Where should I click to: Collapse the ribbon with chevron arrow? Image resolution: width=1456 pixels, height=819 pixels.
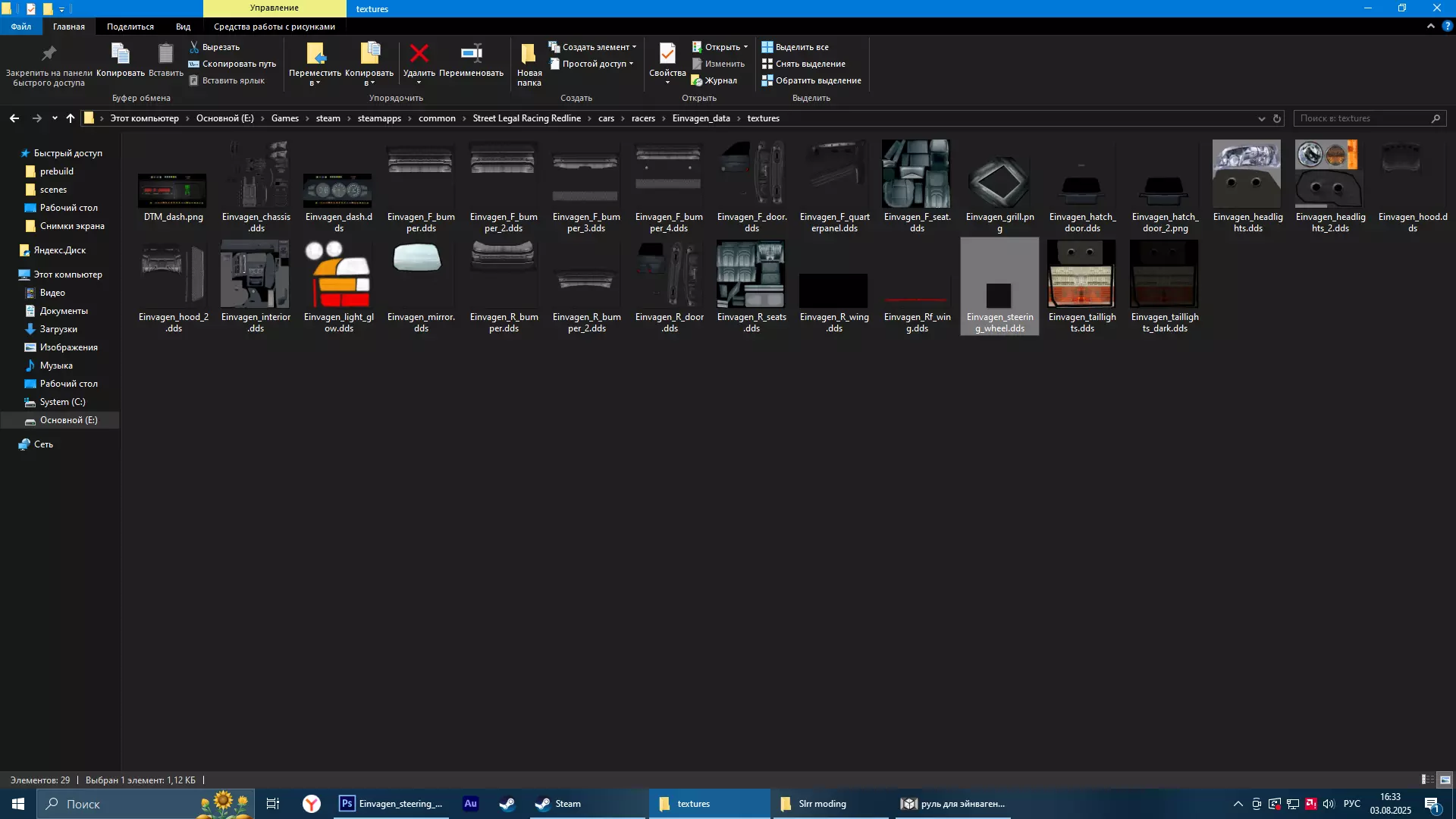tap(1431, 27)
